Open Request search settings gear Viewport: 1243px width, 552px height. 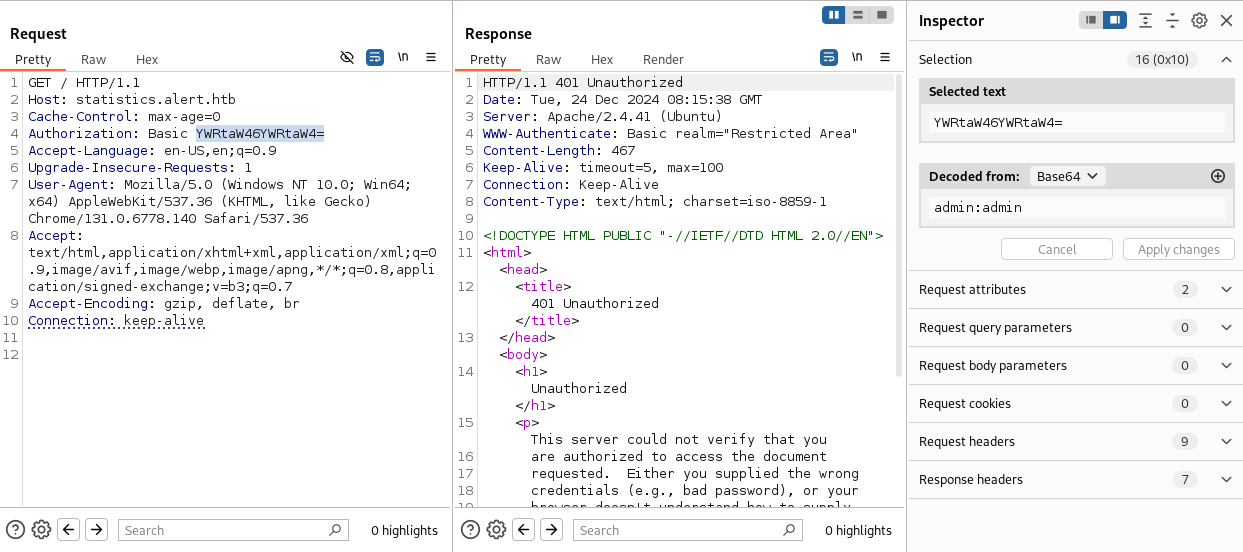pos(41,530)
